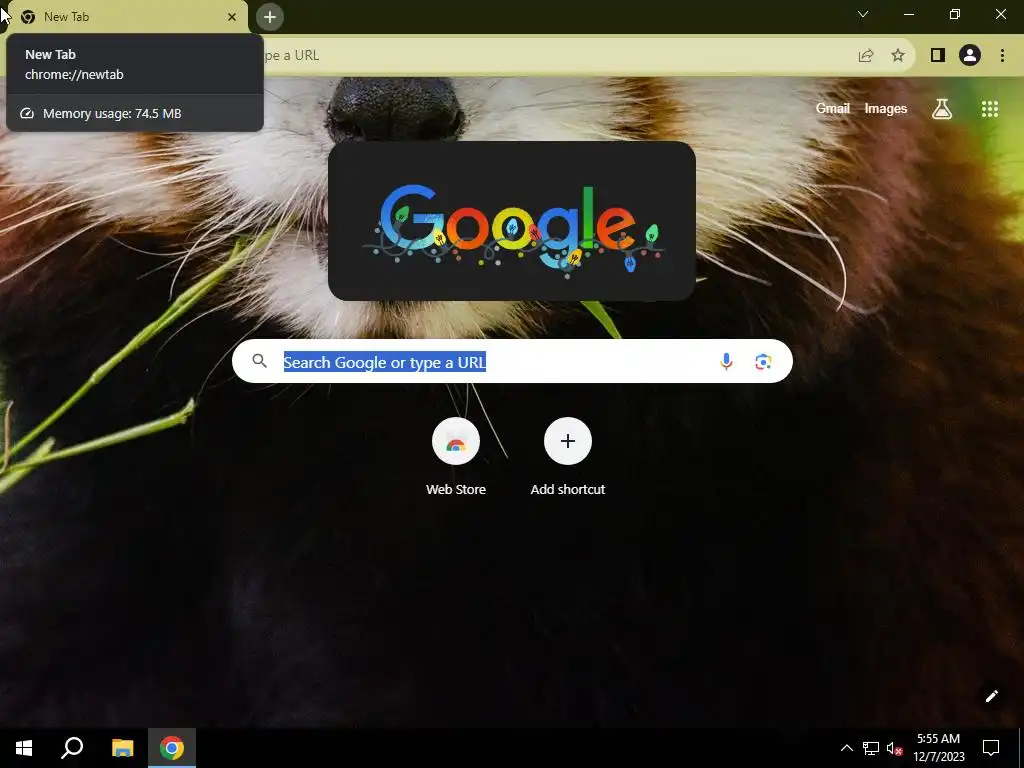Click the Chrome taskbar icon
Viewport: 1024px width, 768px height.
(x=172, y=748)
